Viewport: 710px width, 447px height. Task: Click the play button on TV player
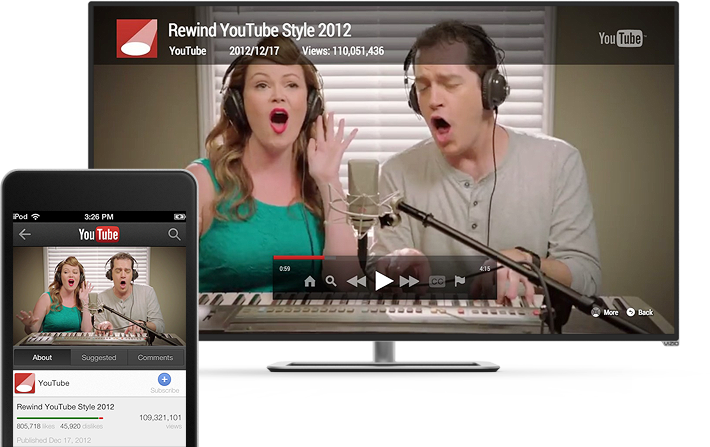384,281
